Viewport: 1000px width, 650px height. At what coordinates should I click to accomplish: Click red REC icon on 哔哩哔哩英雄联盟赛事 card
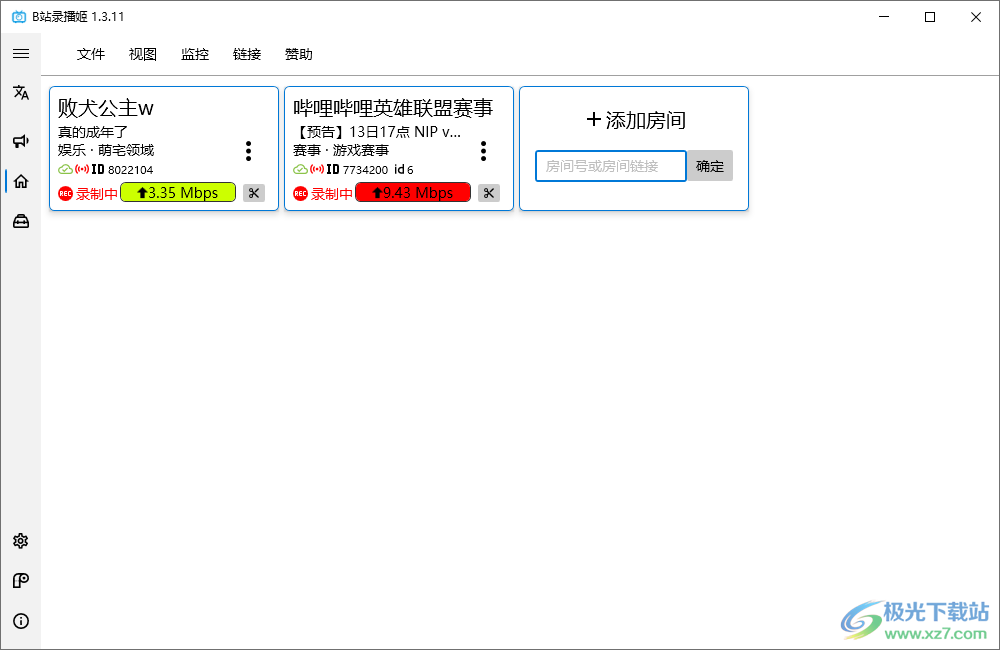point(300,193)
